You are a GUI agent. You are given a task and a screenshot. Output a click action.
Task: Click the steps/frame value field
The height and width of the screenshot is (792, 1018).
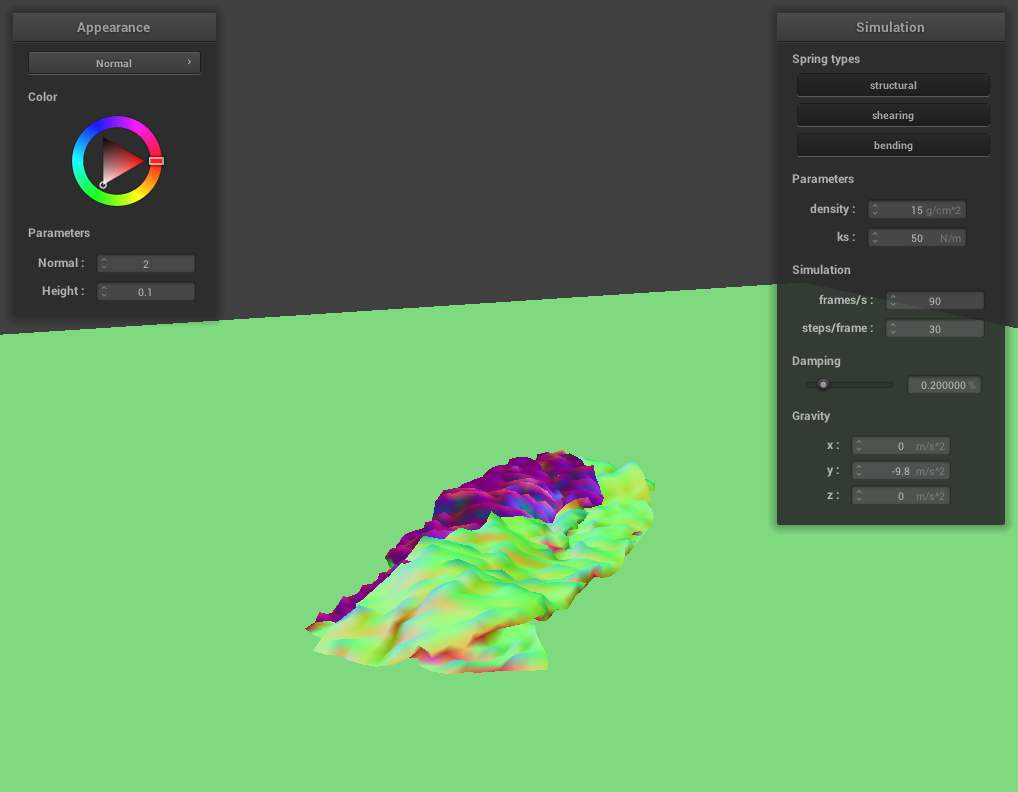935,328
